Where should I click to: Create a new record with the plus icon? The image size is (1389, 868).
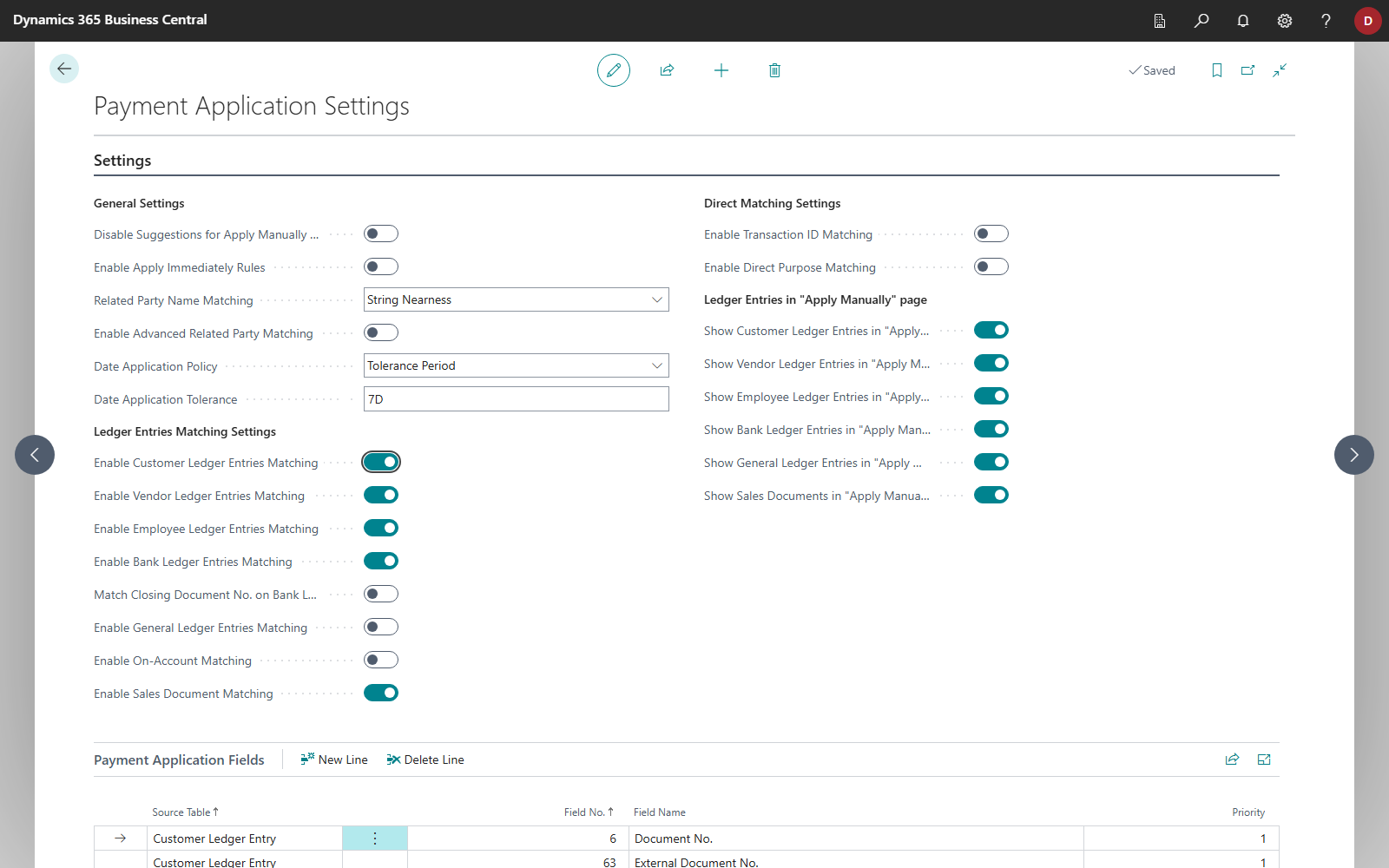click(x=721, y=70)
